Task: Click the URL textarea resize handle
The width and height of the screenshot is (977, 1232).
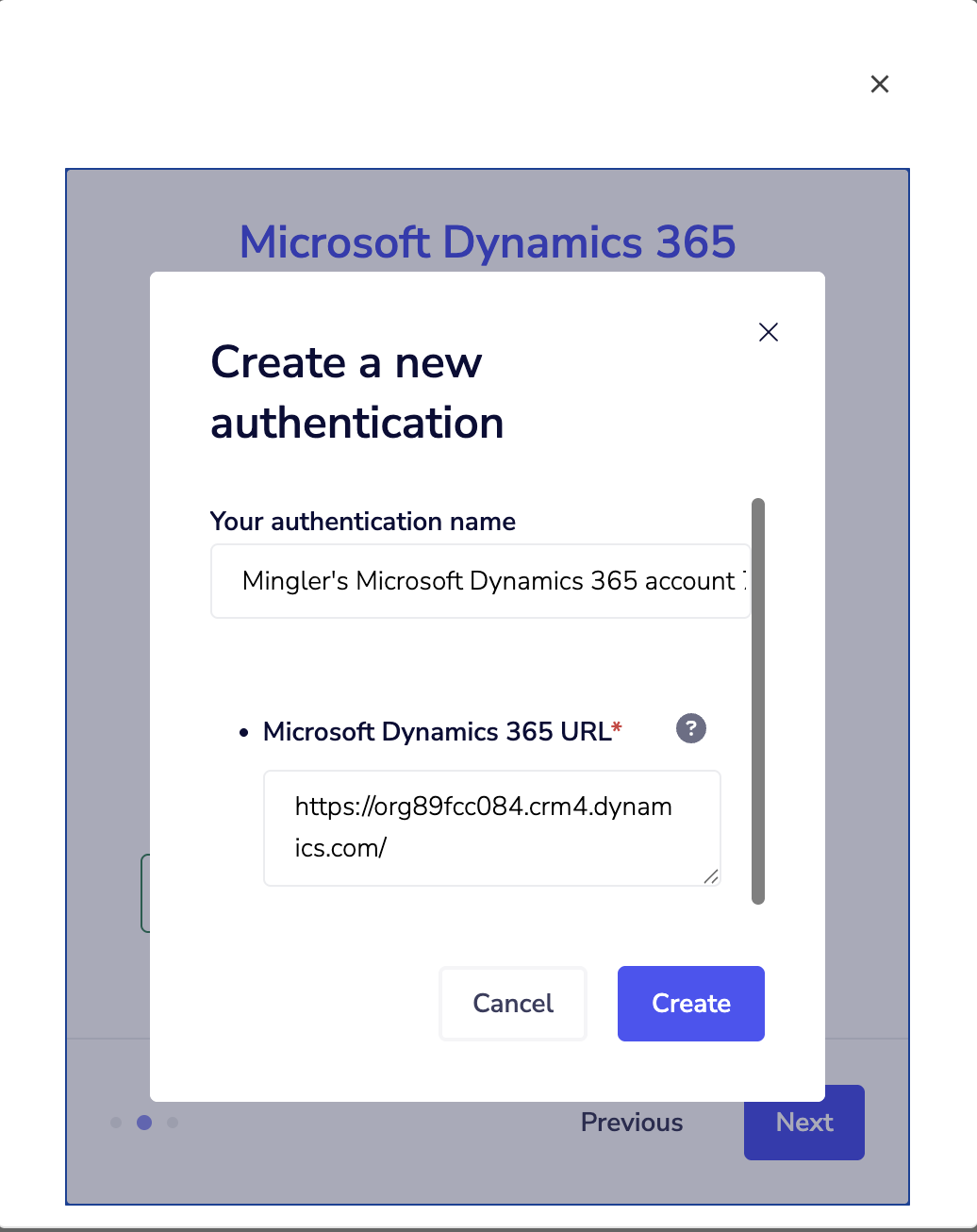Action: click(x=712, y=876)
